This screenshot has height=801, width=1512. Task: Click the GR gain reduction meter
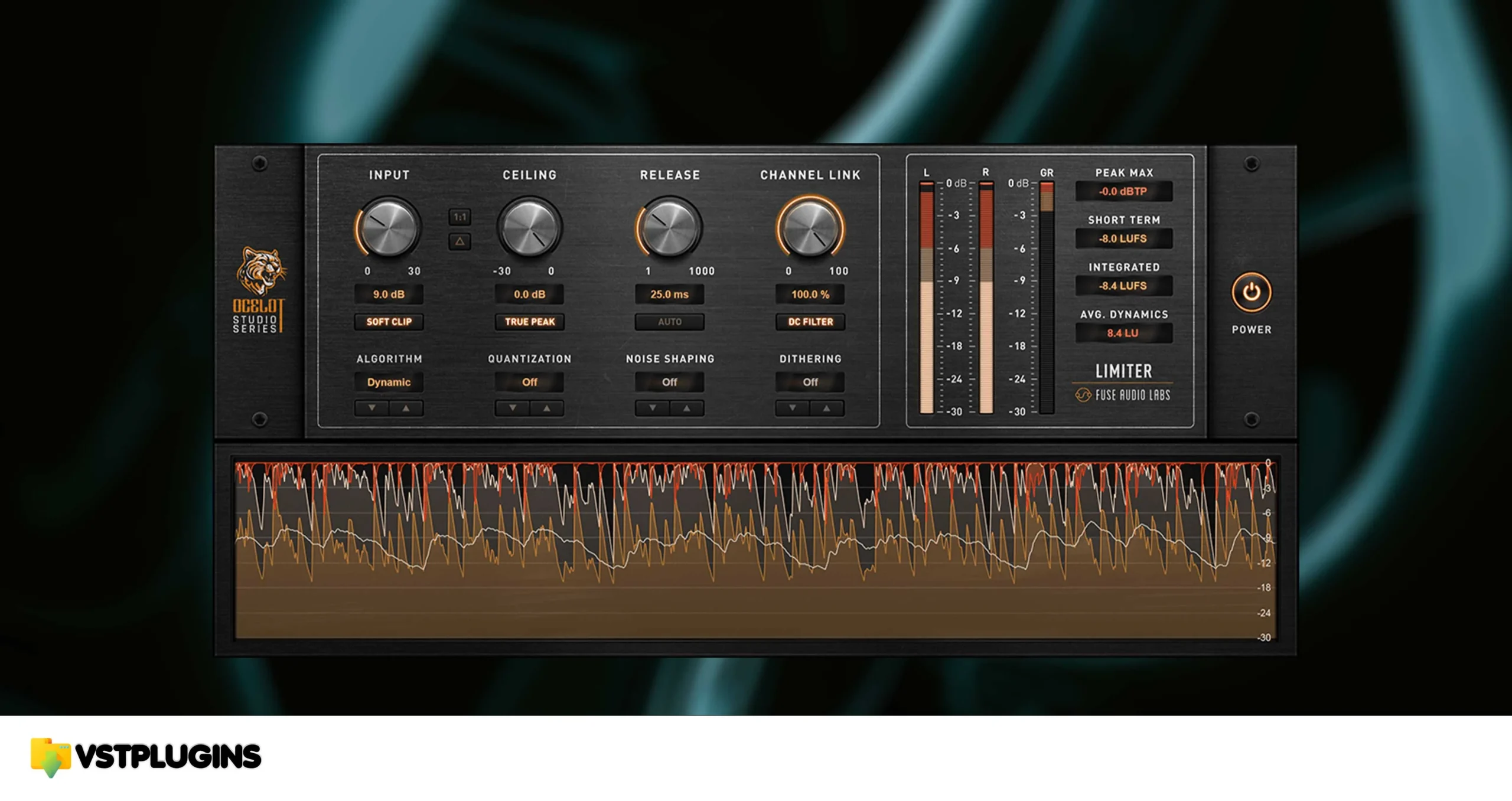tap(1047, 297)
